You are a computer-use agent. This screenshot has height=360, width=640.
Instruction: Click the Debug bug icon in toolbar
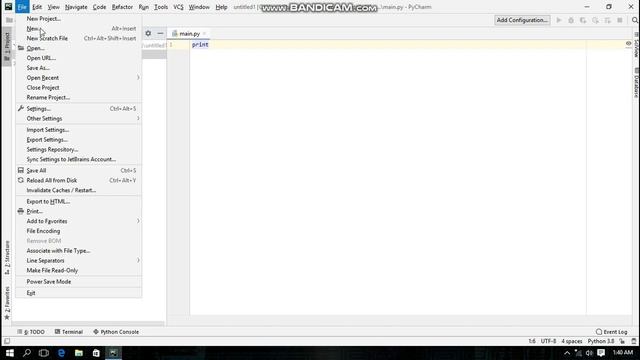pos(571,20)
